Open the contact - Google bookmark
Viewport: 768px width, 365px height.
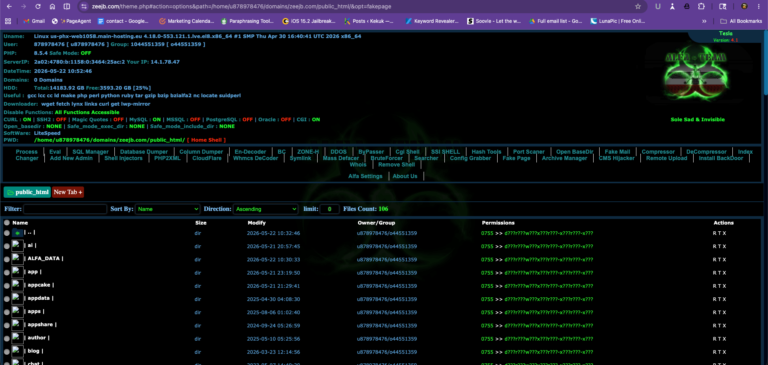click(x=123, y=21)
